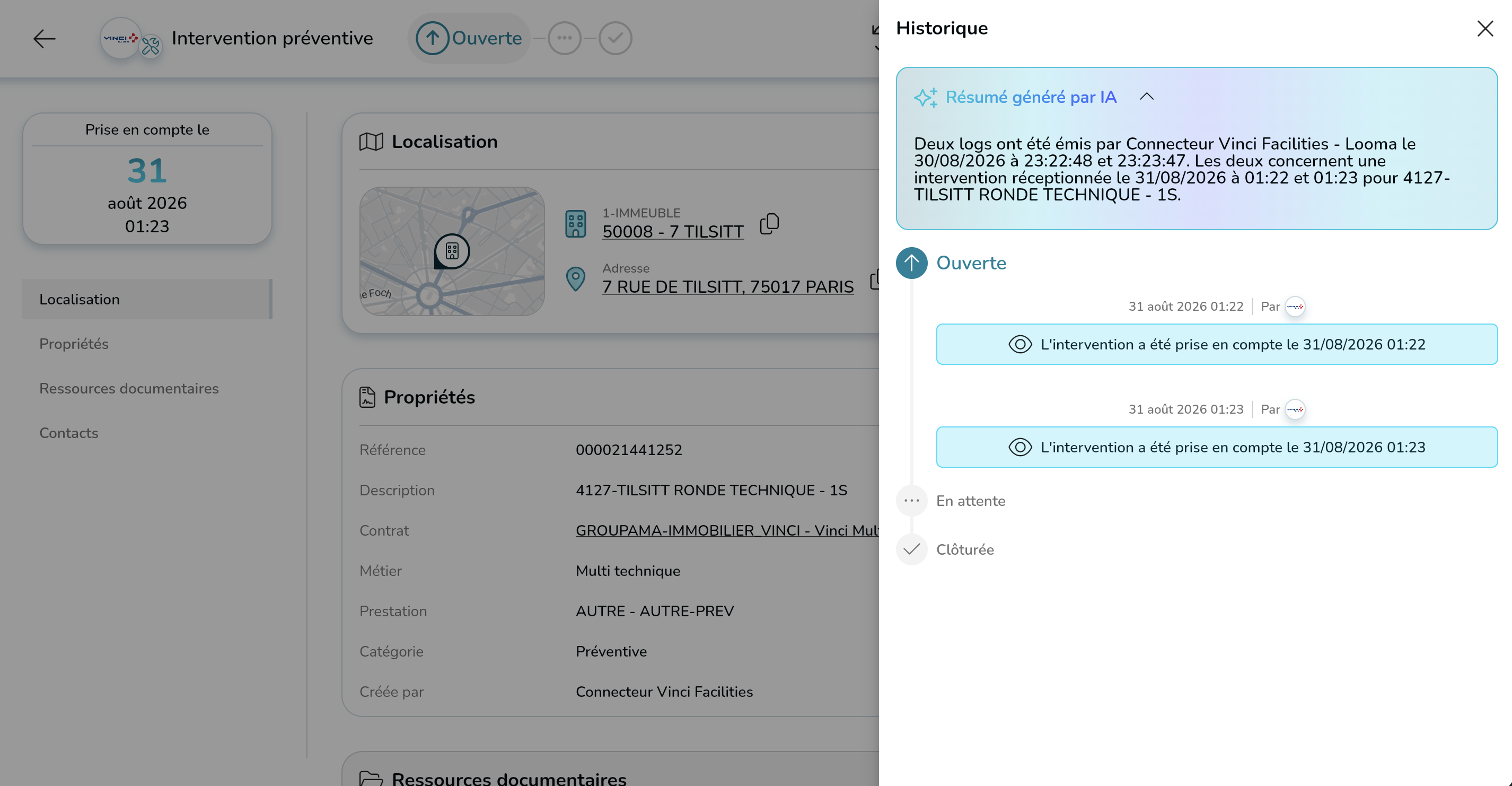Click the author avatar for the 01:23 log
Viewport: 1512px width, 786px height.
[x=1295, y=409]
